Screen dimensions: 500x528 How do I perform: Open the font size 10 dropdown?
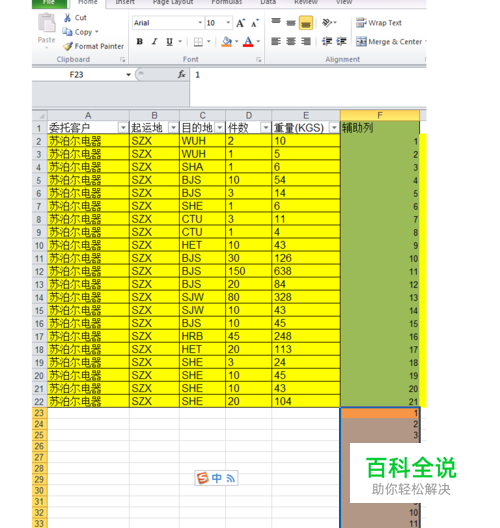pos(228,23)
